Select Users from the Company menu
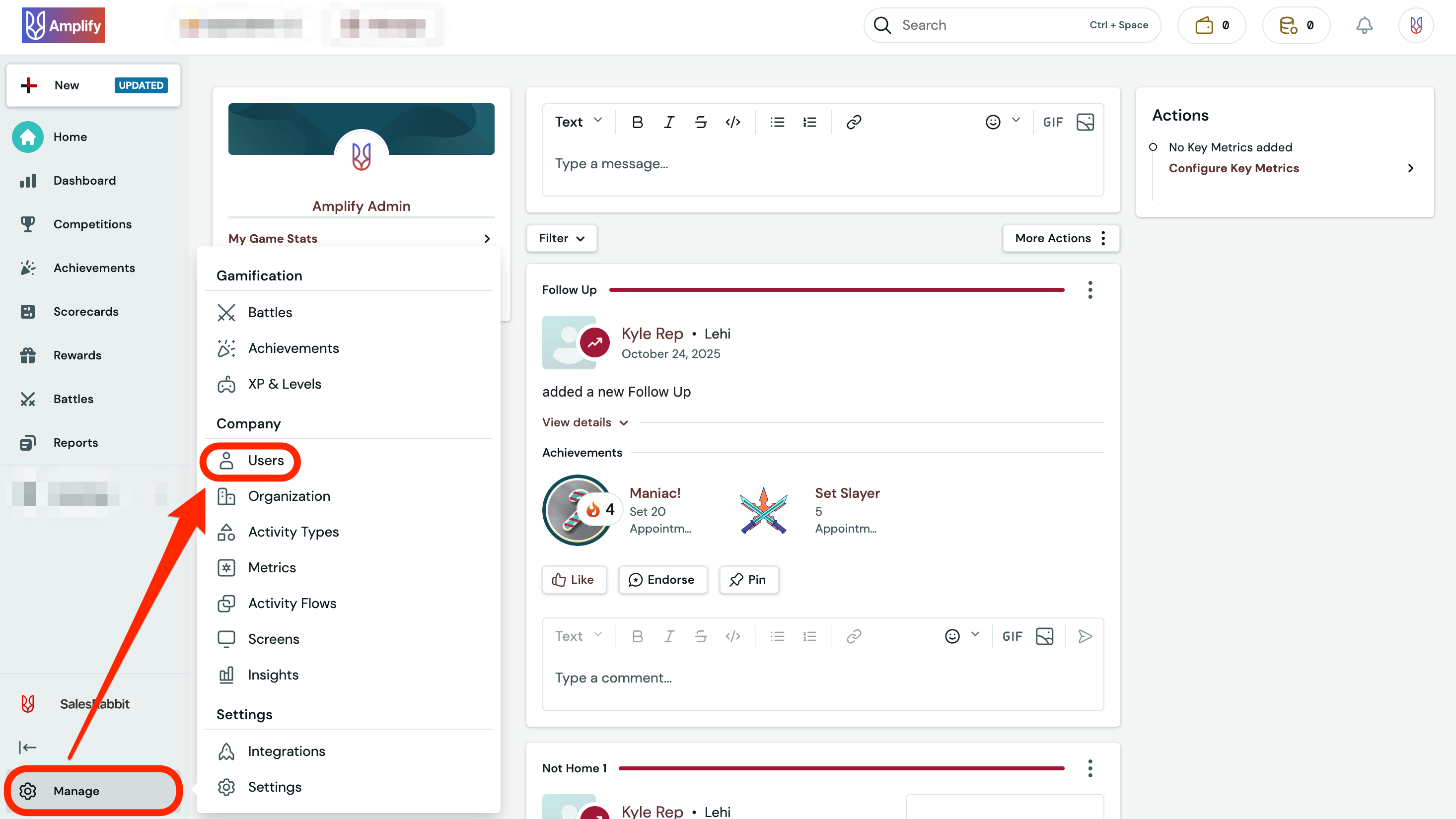 click(266, 460)
